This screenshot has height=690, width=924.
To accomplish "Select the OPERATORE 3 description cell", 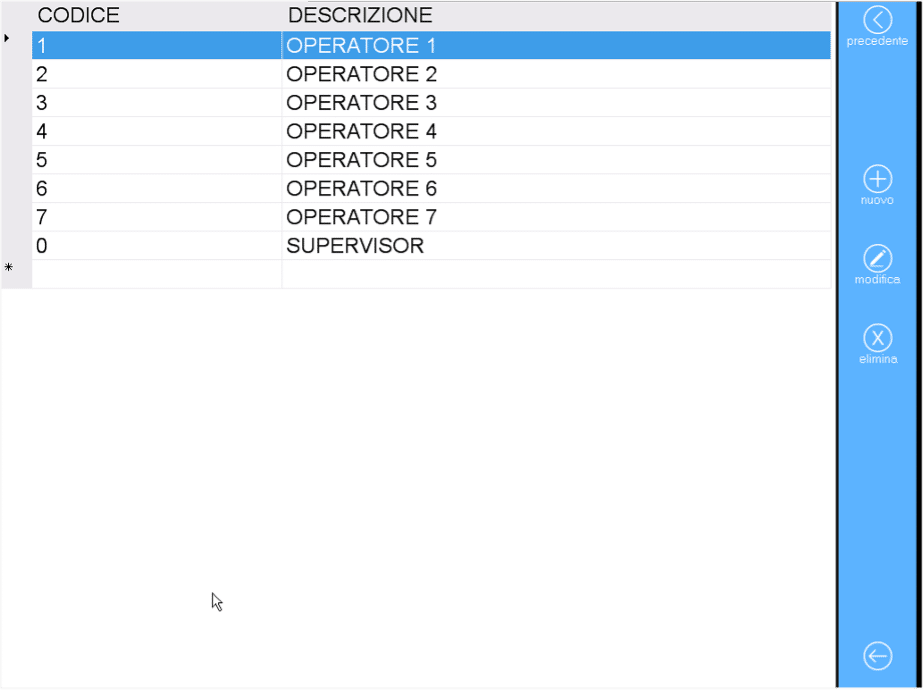I will 556,103.
